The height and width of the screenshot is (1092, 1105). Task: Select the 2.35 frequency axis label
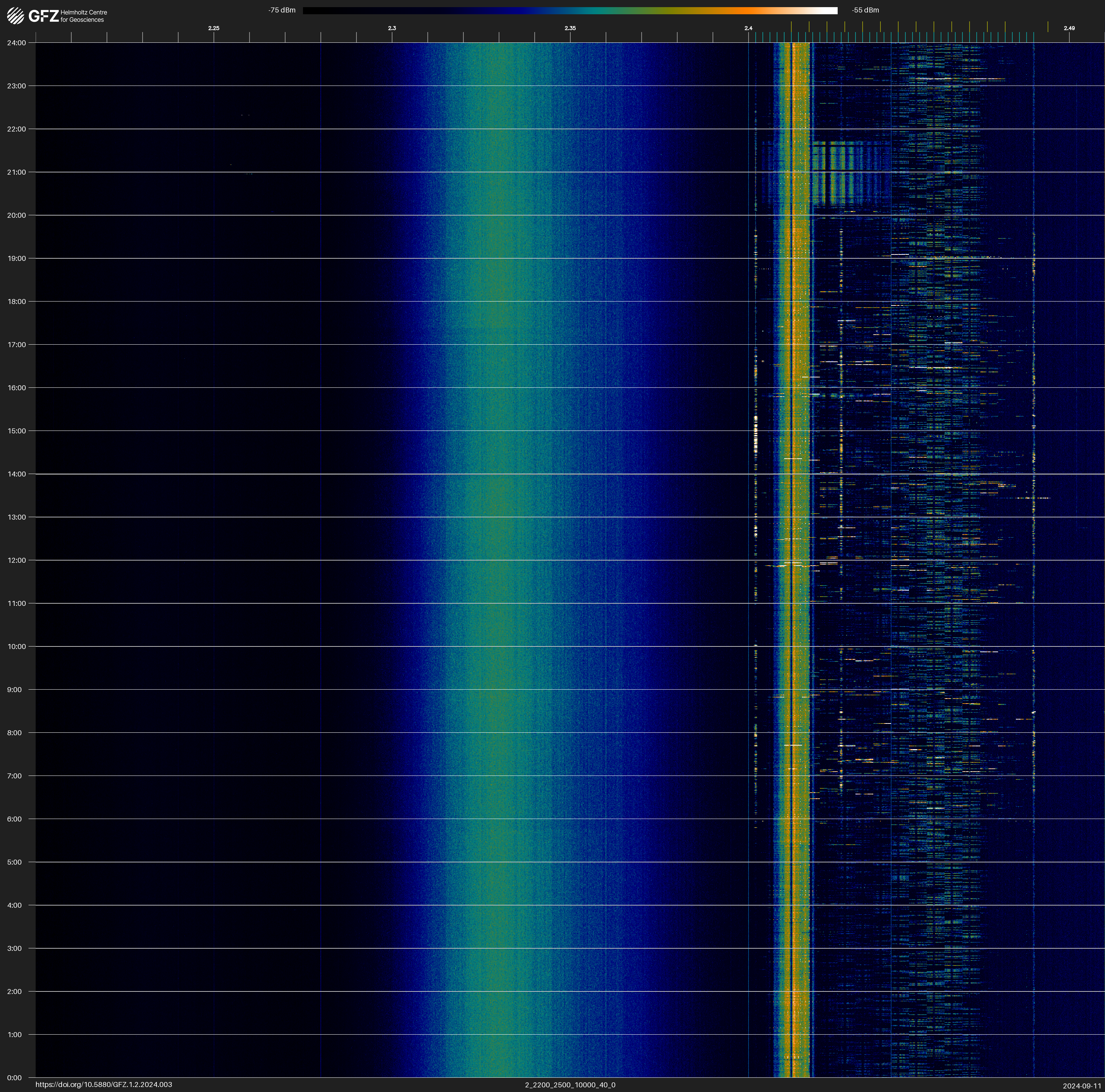[570, 28]
